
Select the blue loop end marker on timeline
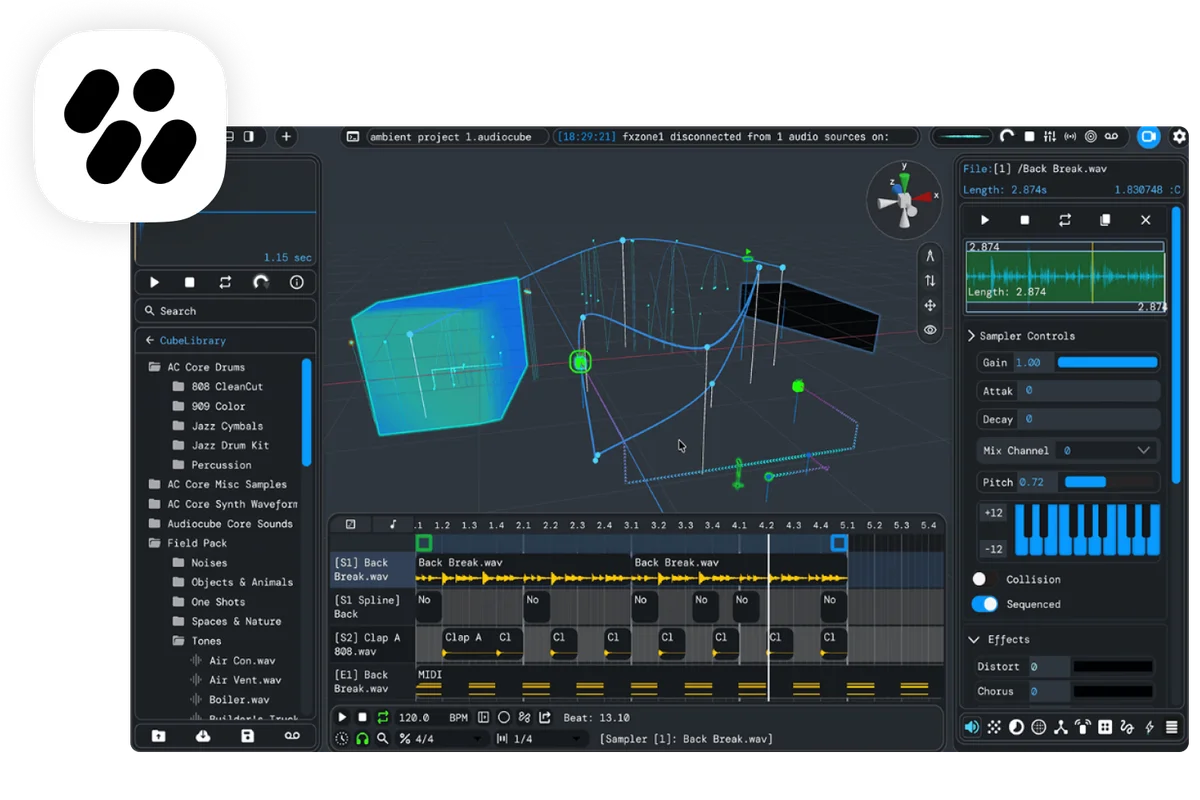click(x=839, y=543)
